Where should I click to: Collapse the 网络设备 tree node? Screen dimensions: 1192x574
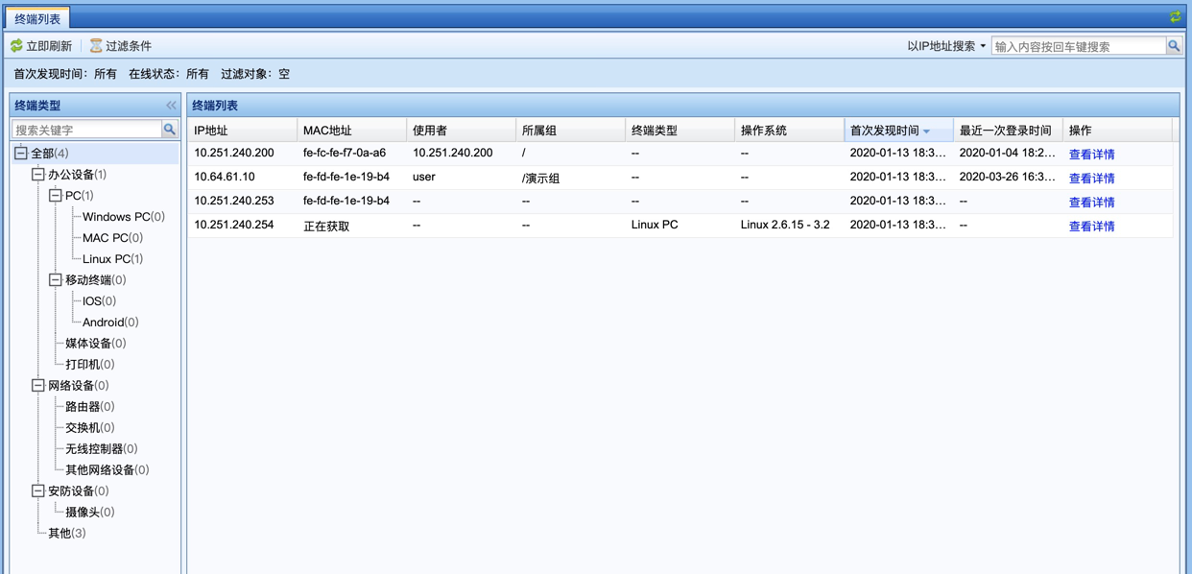point(38,385)
